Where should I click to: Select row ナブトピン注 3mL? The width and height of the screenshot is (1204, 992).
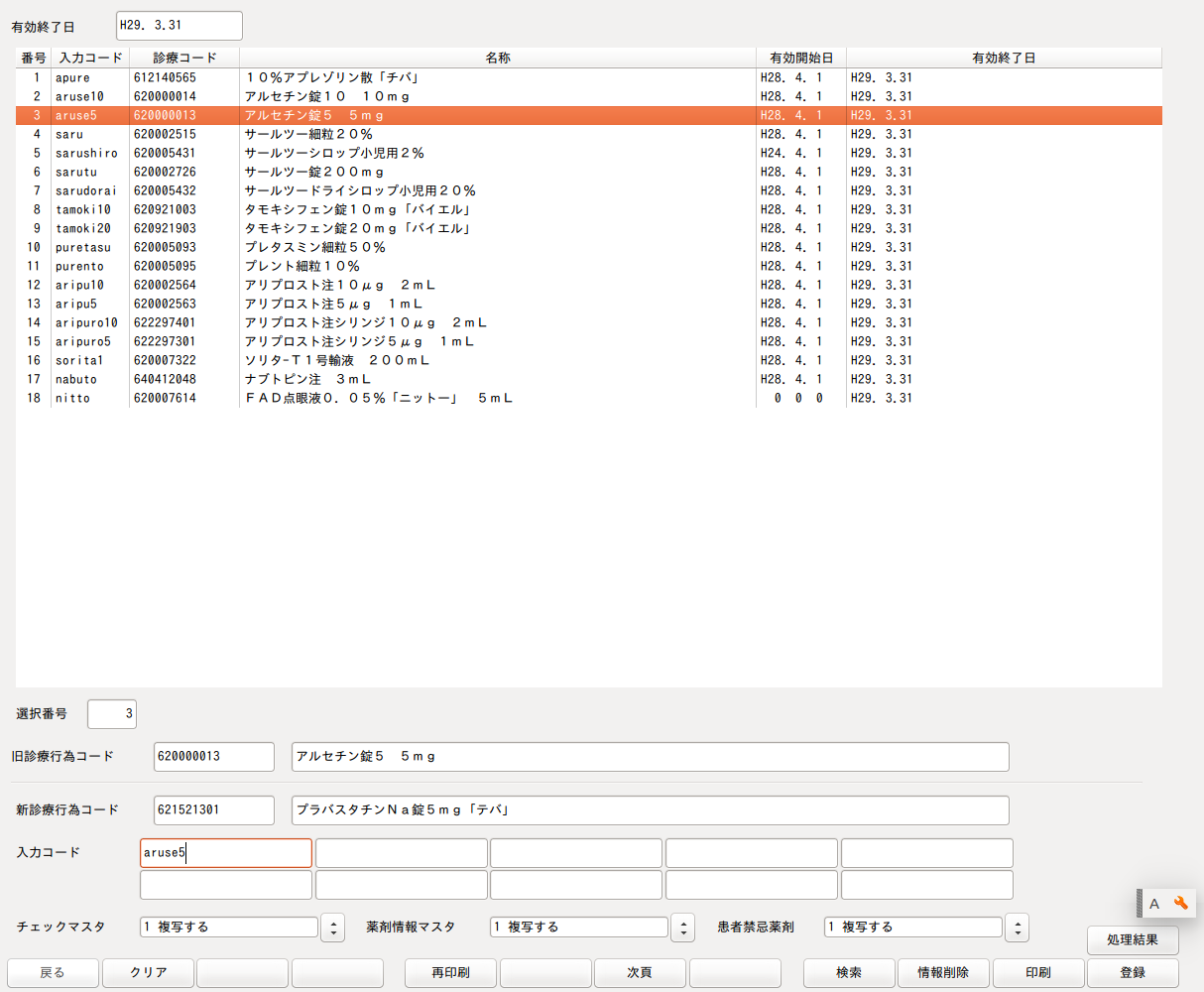tap(589, 379)
